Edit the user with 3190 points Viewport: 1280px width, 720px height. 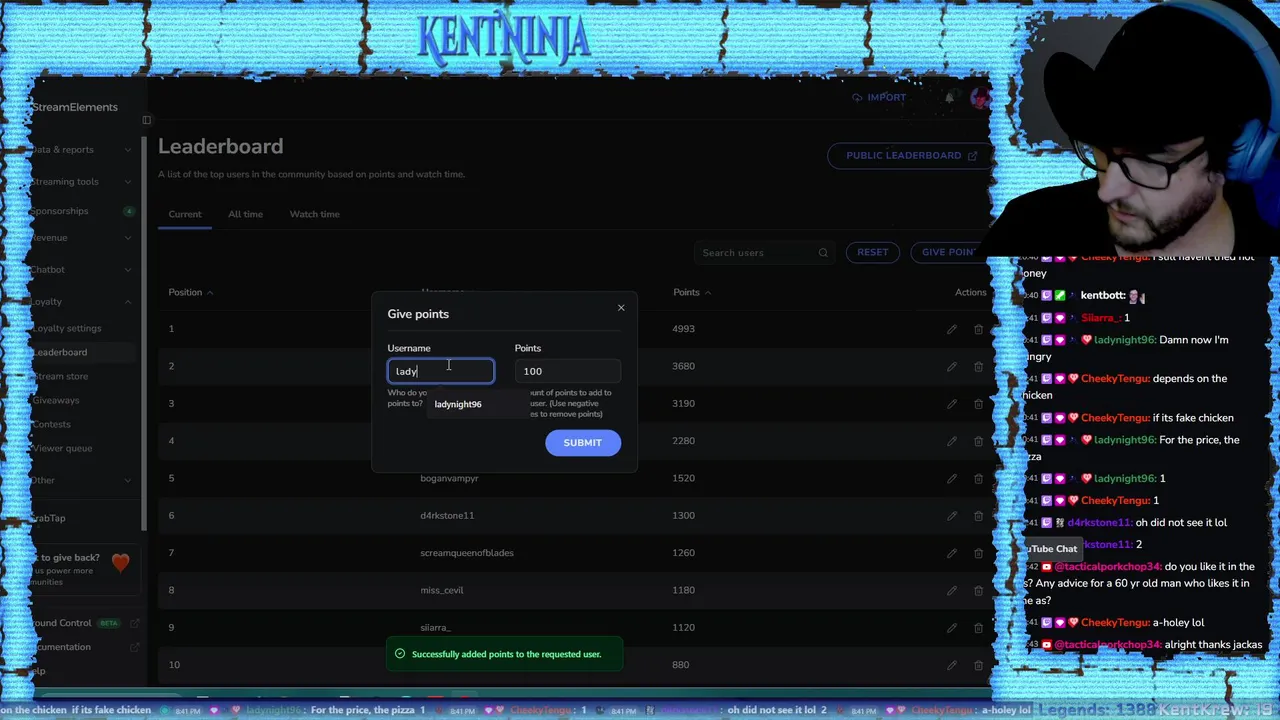coord(952,404)
